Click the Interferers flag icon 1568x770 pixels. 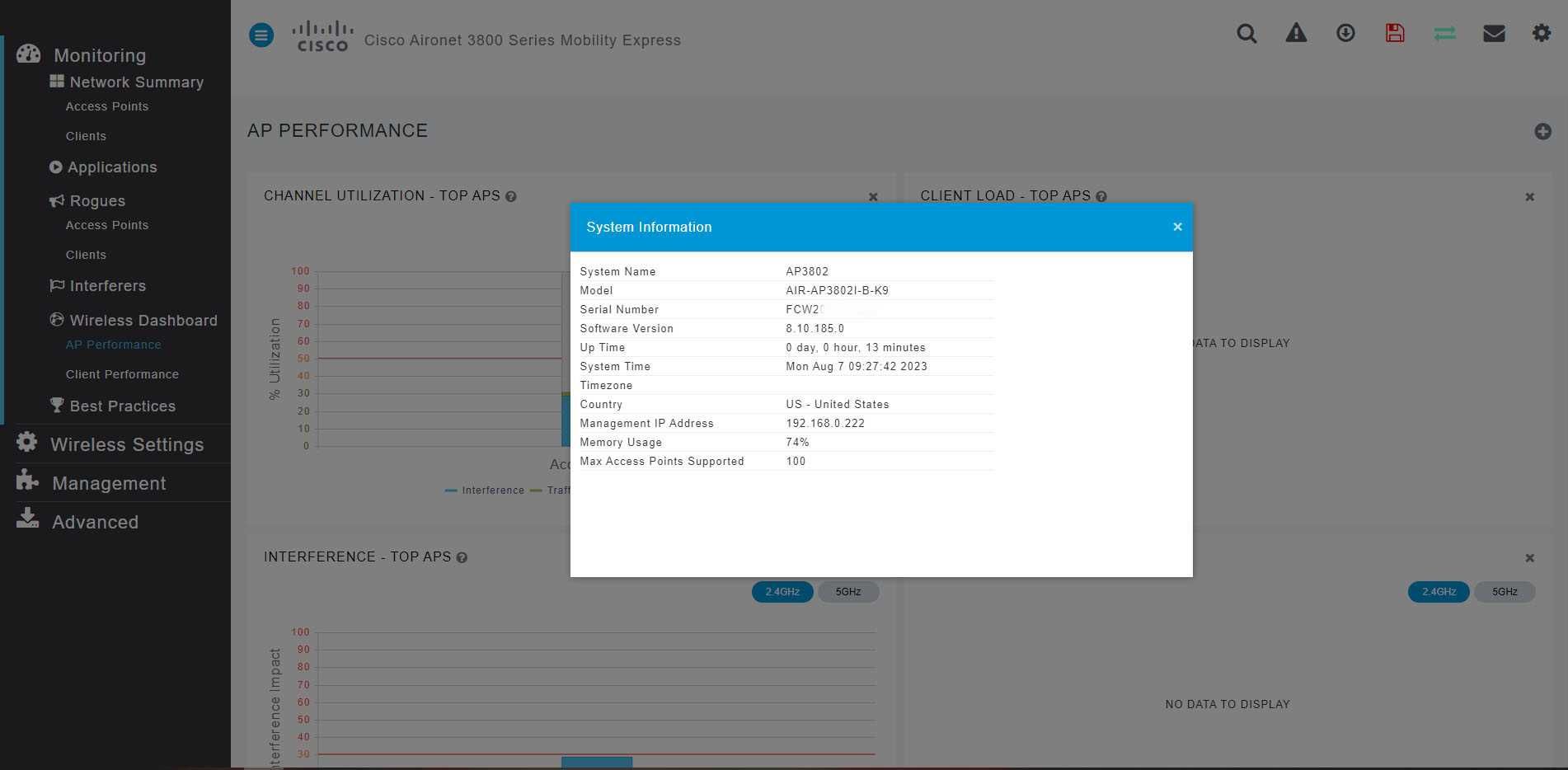(57, 285)
